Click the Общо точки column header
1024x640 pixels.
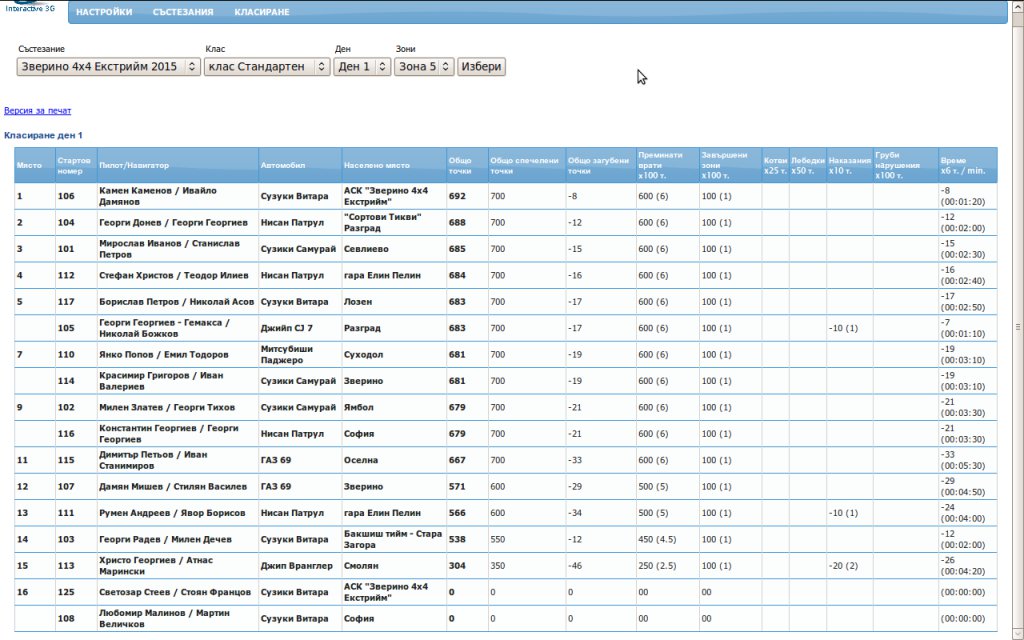pyautogui.click(x=460, y=165)
